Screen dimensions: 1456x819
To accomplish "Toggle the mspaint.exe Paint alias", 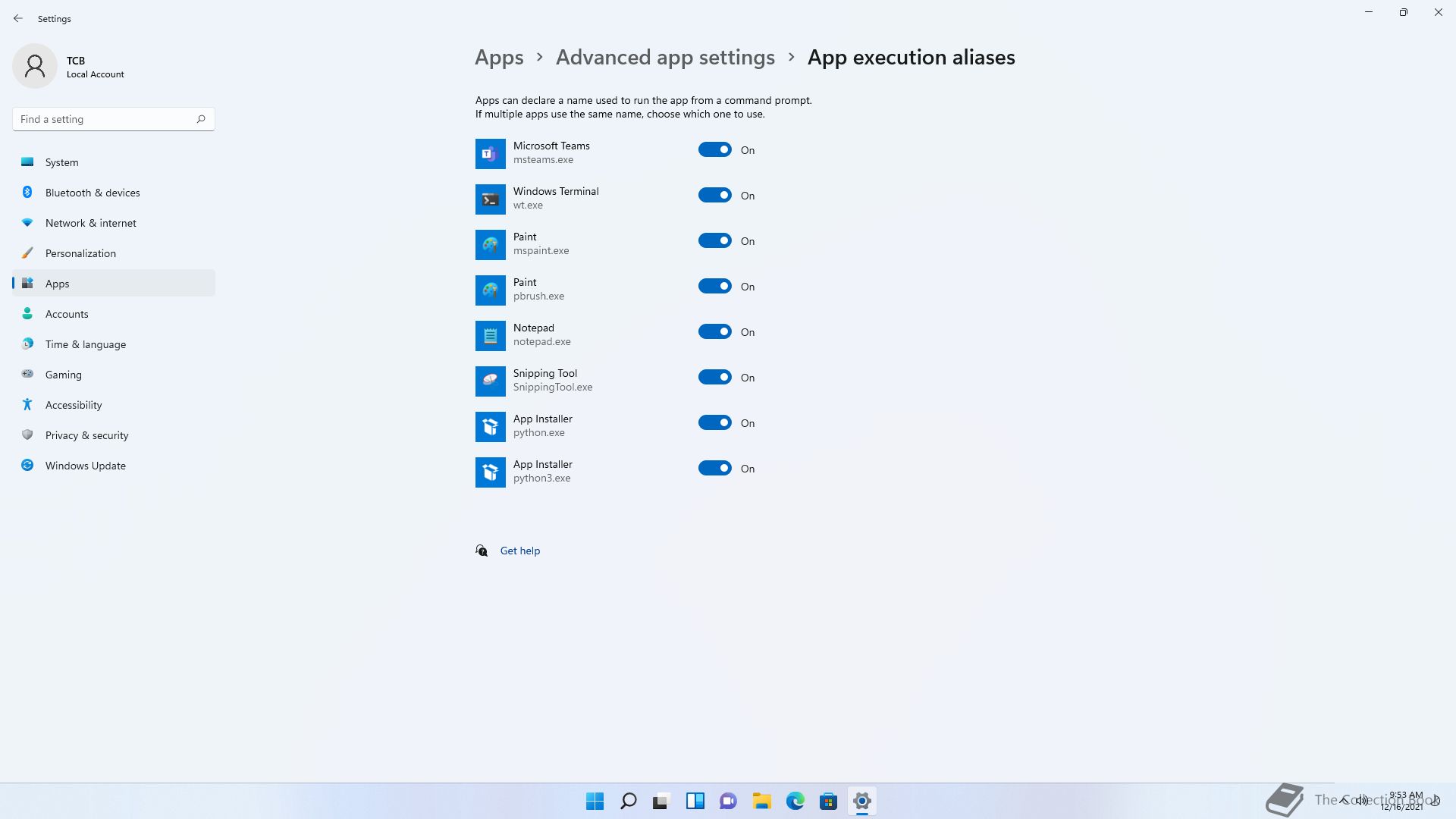I will pos(715,241).
